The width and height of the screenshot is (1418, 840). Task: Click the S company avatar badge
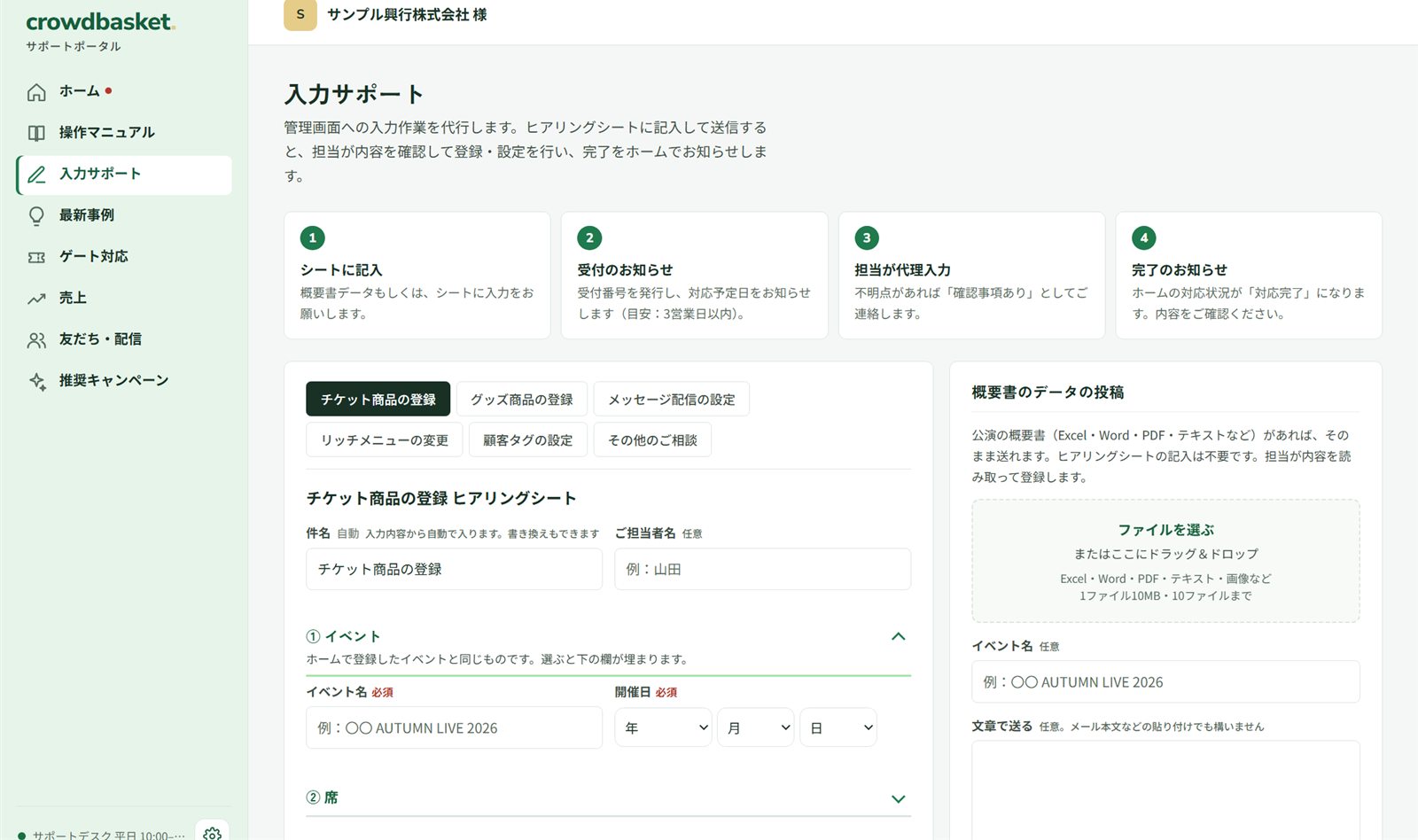(x=300, y=15)
